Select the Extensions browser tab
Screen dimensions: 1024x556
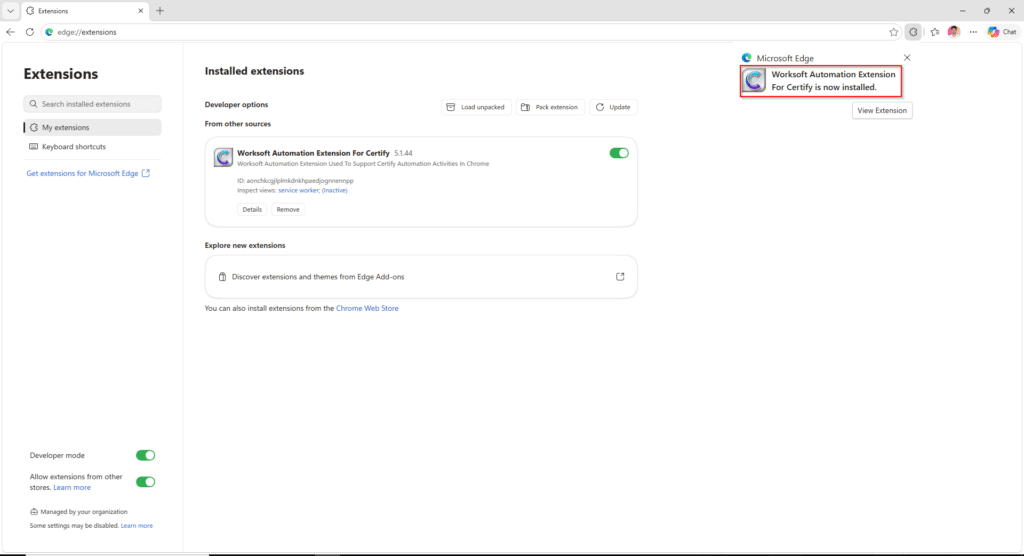click(x=84, y=11)
